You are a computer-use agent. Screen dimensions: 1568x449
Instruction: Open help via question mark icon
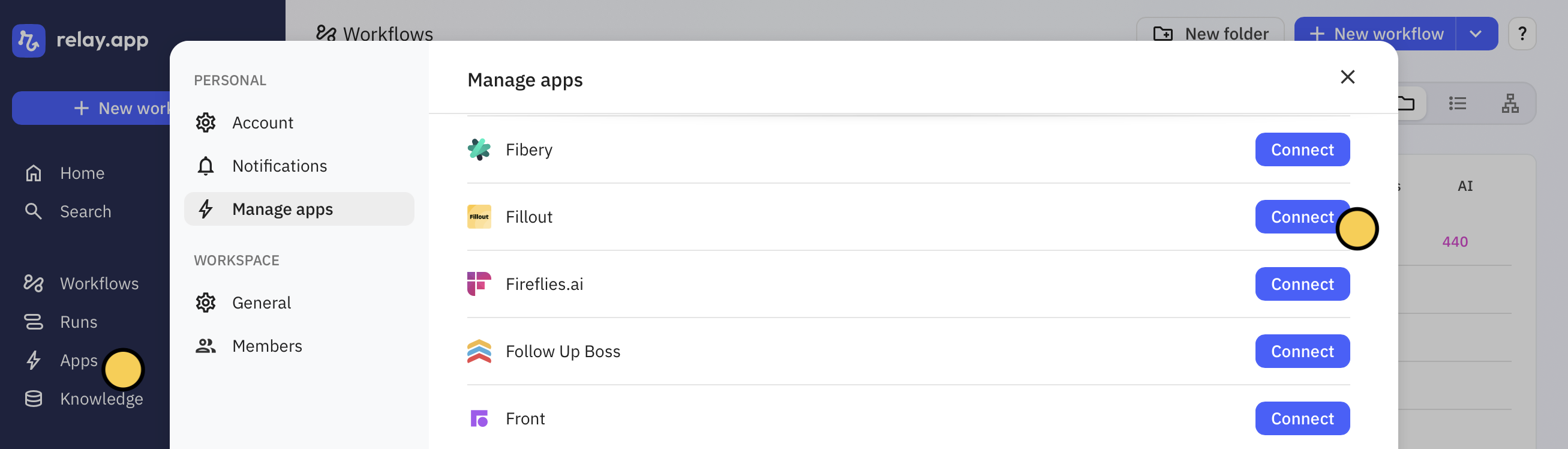(x=1521, y=34)
